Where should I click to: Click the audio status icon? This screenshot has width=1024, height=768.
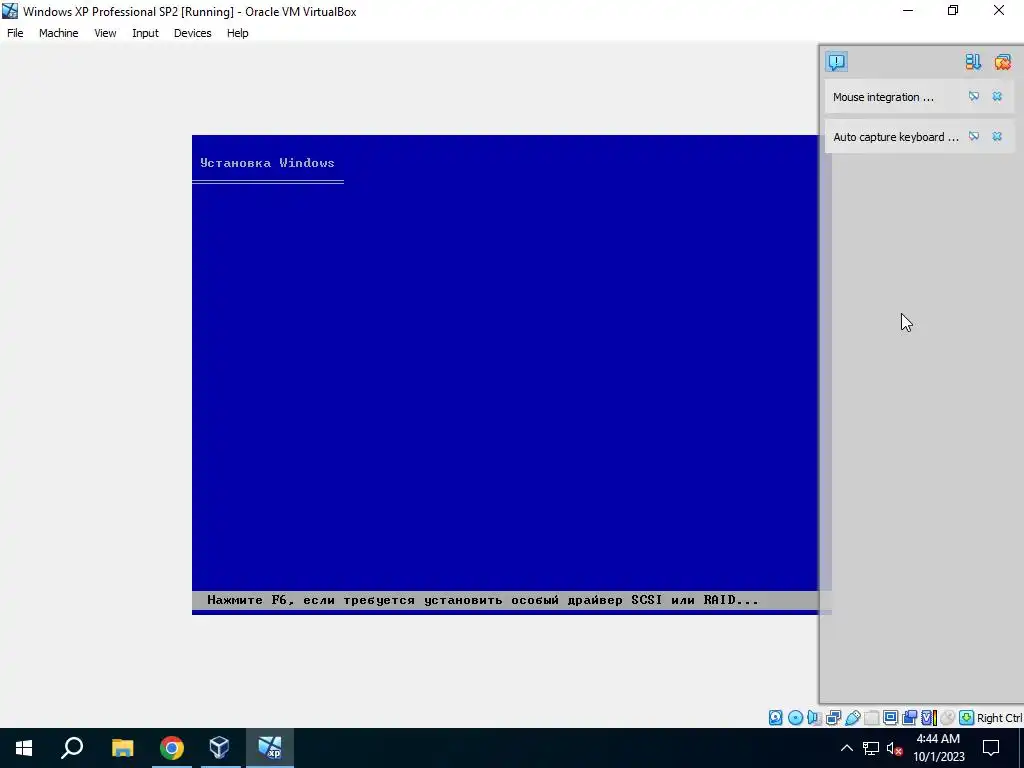[814, 718]
